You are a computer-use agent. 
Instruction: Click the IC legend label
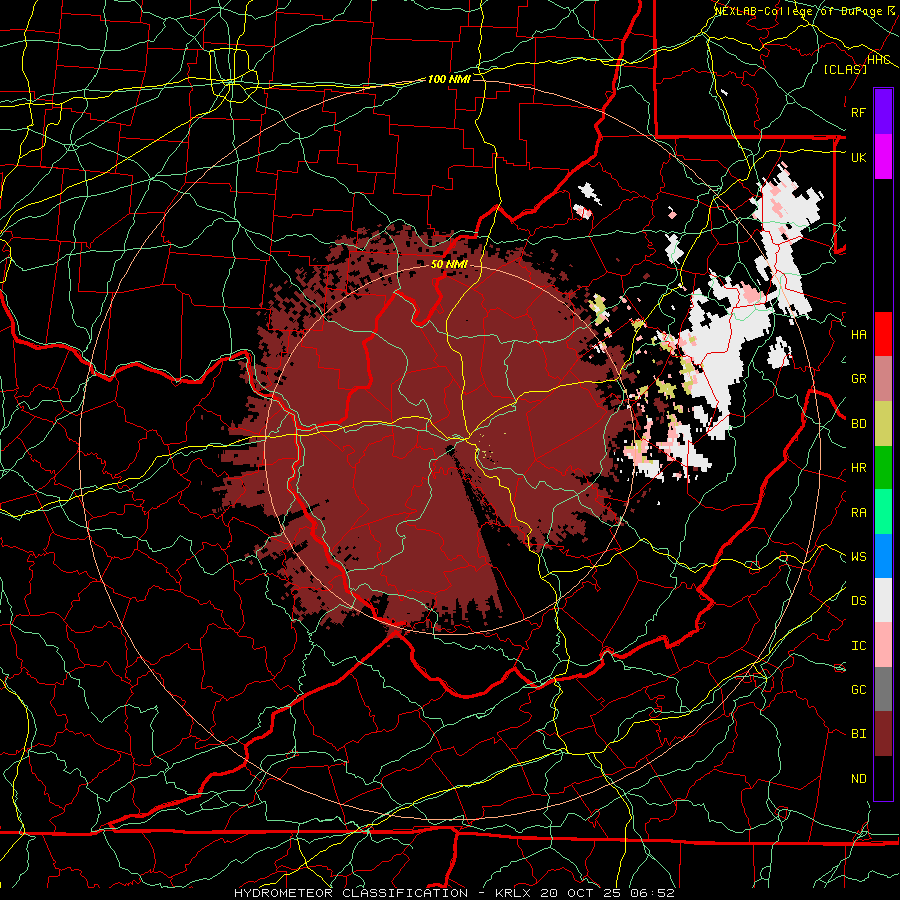pos(858,646)
